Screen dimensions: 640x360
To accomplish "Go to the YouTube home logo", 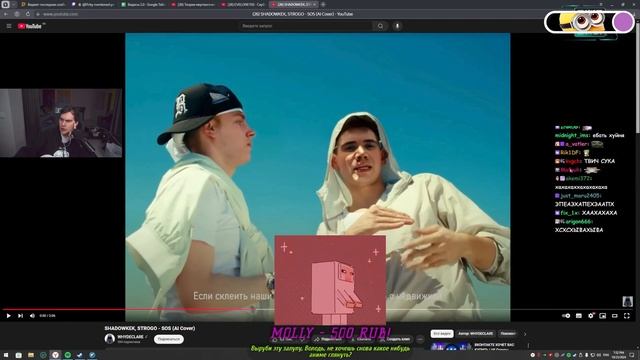I will click(30, 26).
